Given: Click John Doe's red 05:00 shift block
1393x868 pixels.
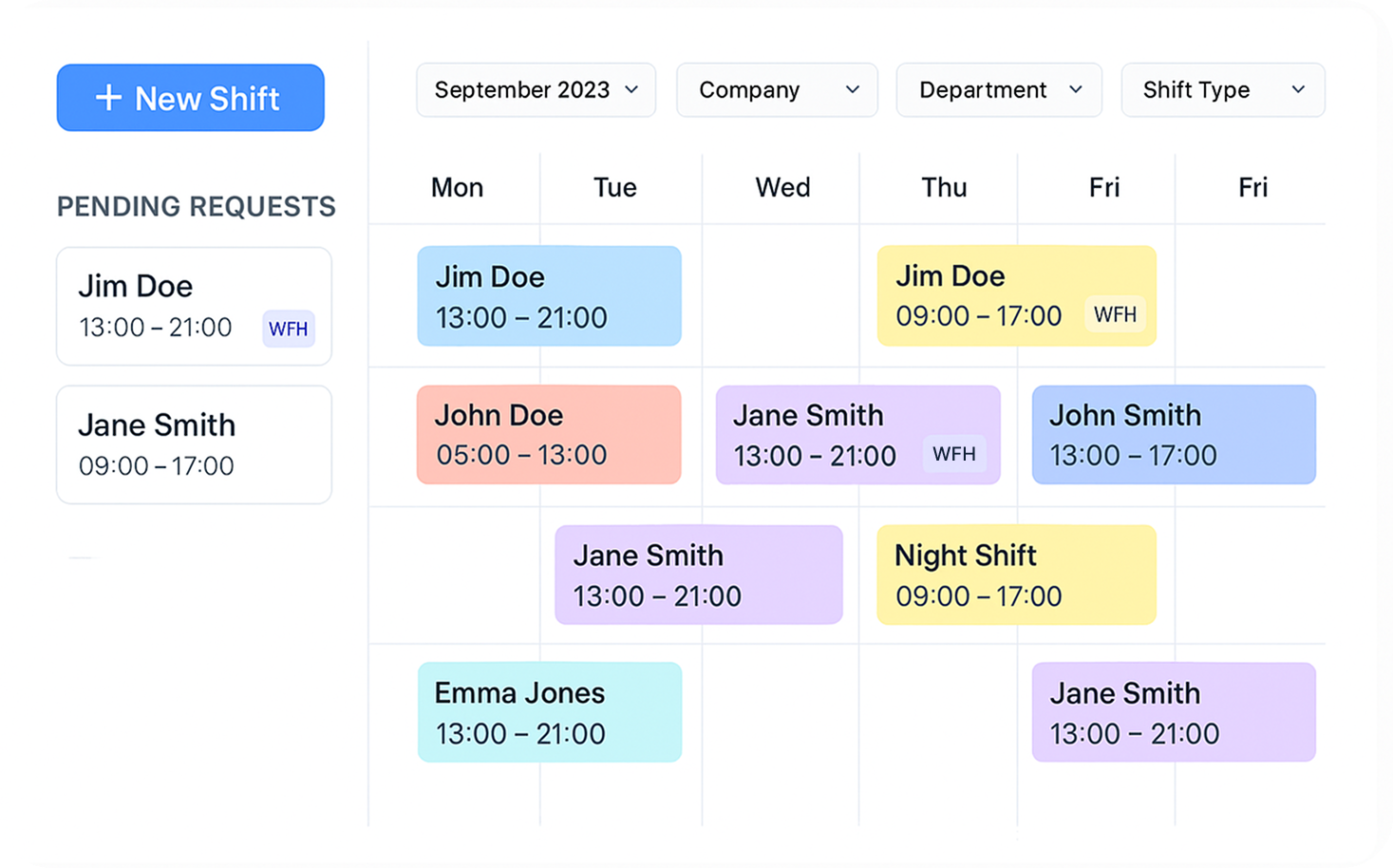Looking at the screenshot, I should pos(549,435).
